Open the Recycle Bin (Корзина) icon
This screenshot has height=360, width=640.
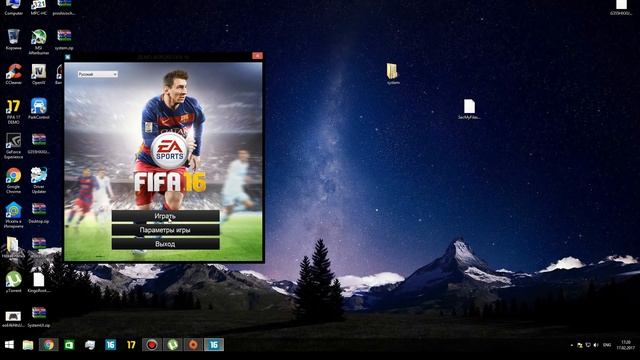tap(13, 39)
